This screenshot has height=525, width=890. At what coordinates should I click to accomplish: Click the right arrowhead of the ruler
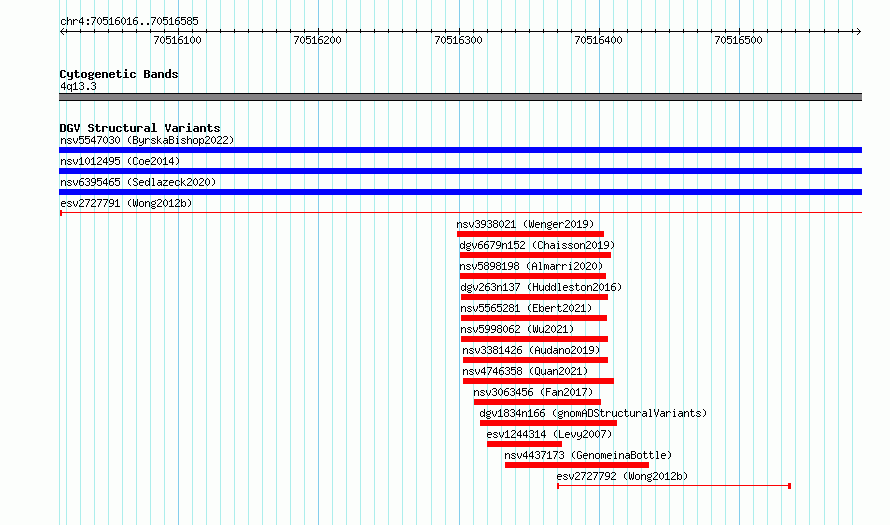point(858,31)
